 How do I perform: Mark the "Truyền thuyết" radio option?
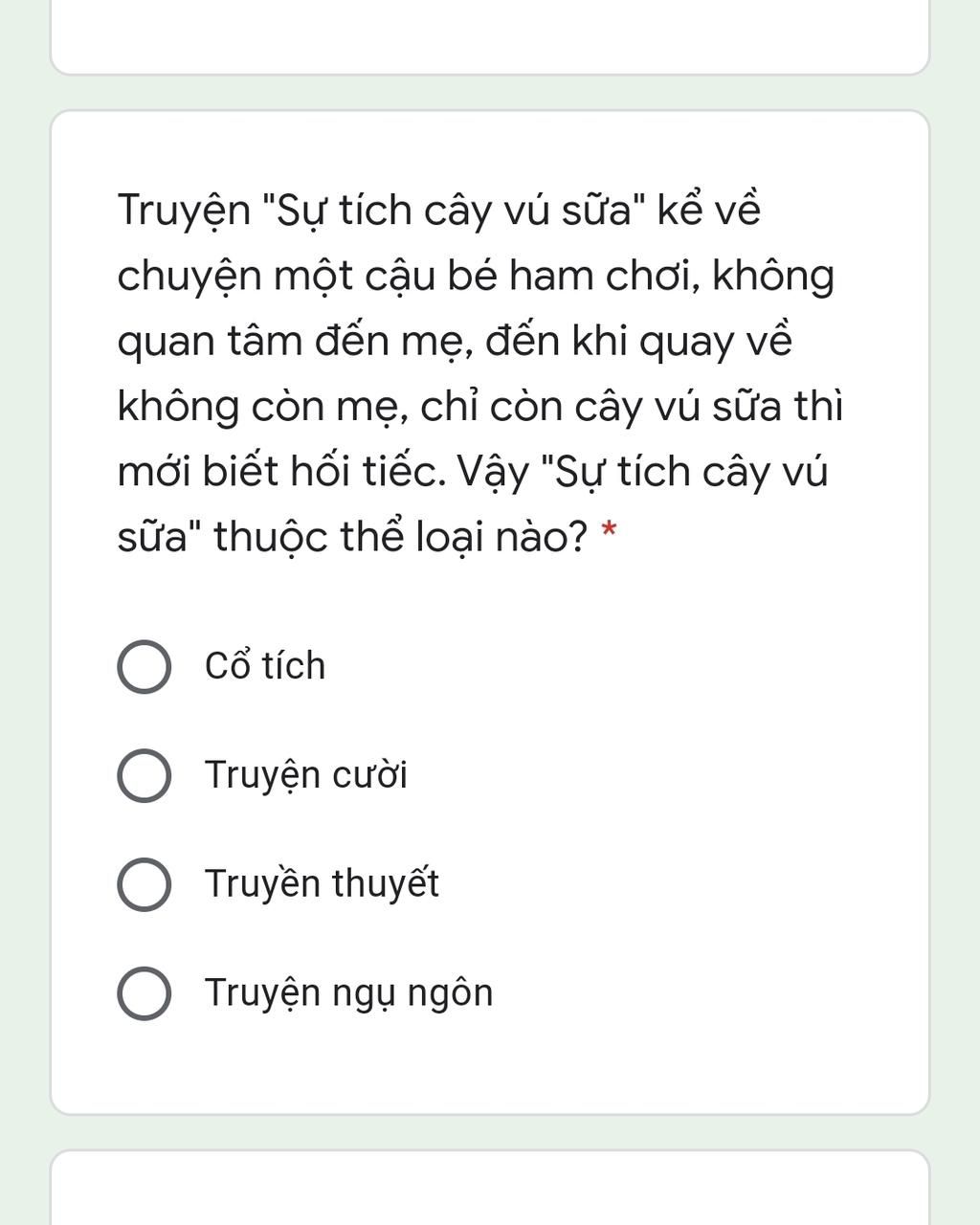(145, 884)
